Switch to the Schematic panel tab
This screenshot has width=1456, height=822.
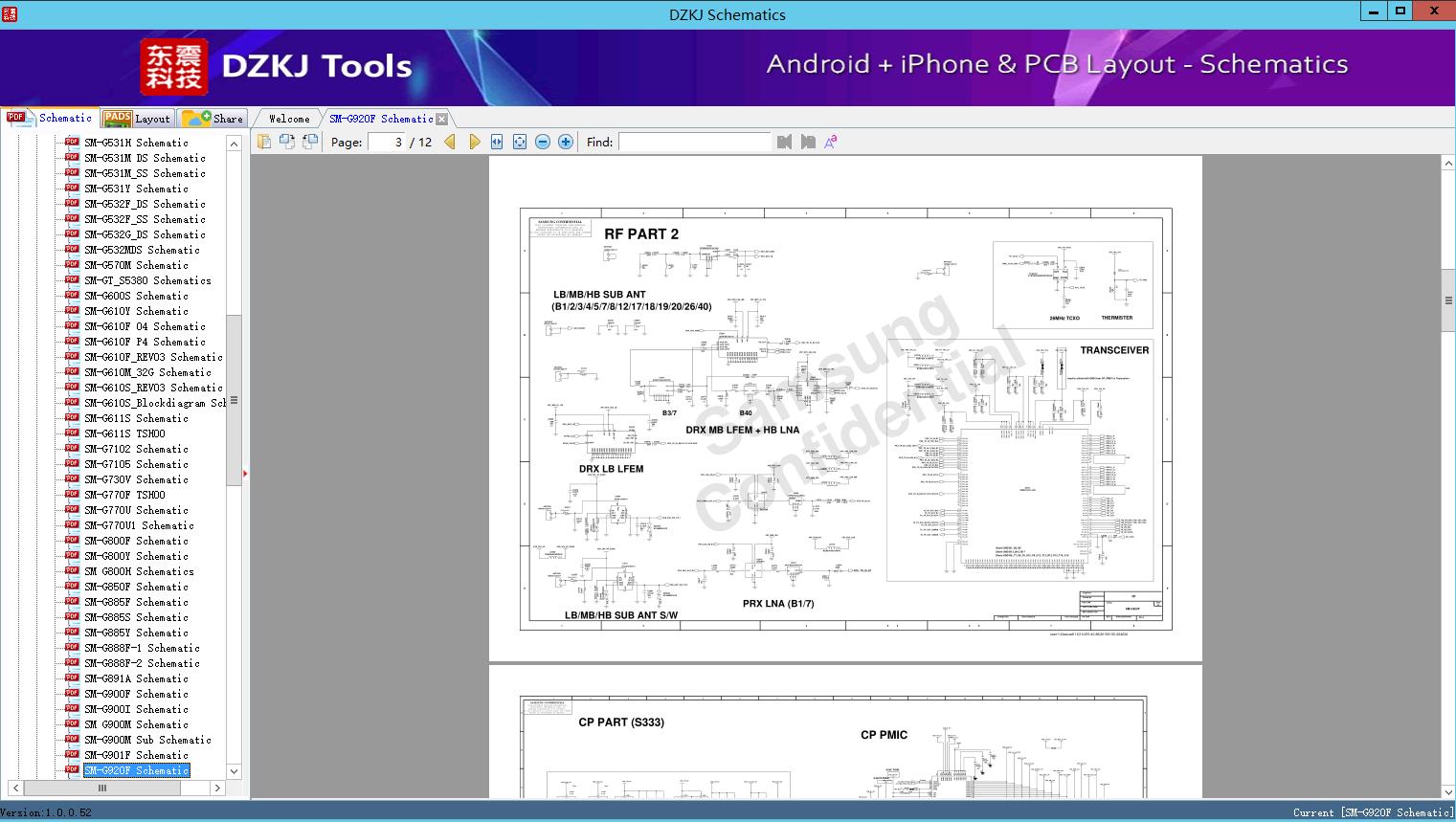tap(50, 118)
